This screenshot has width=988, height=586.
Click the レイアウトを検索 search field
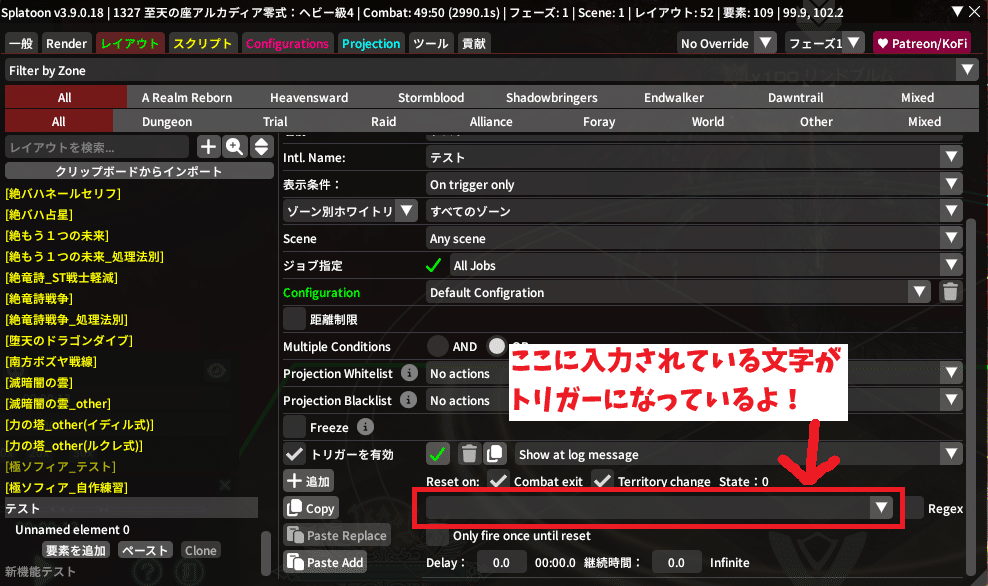tap(98, 147)
